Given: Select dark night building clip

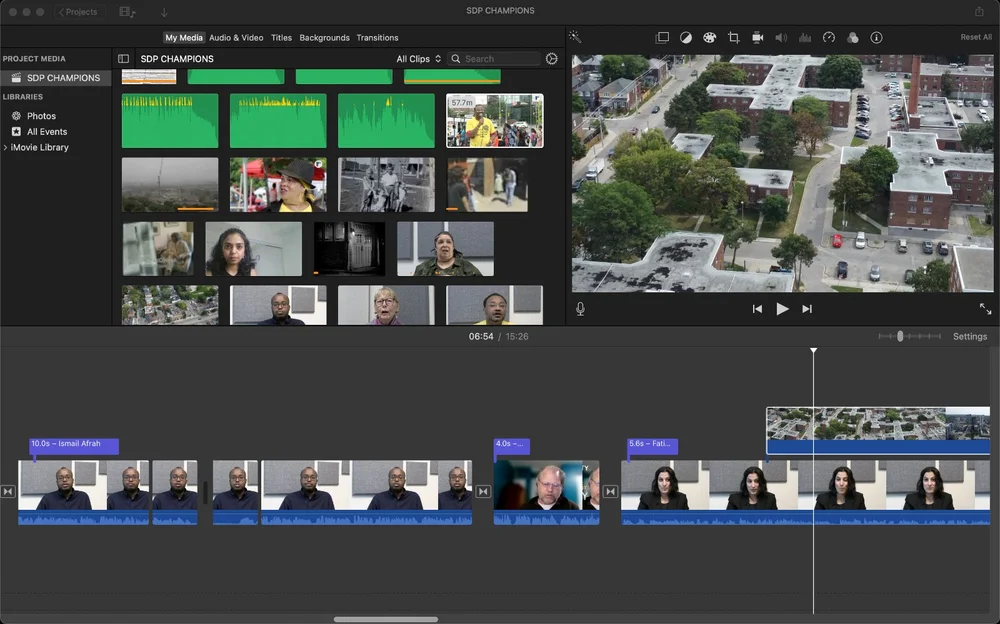Looking at the screenshot, I should tap(349, 249).
